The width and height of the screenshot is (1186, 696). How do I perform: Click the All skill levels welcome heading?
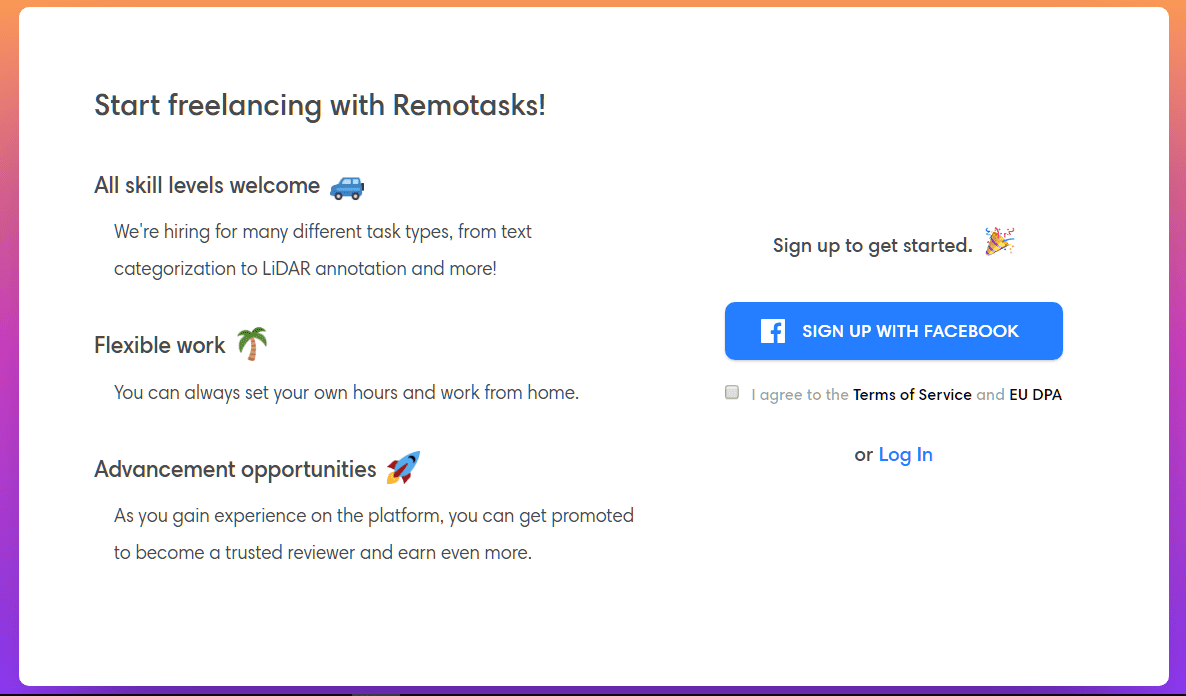[x=206, y=185]
